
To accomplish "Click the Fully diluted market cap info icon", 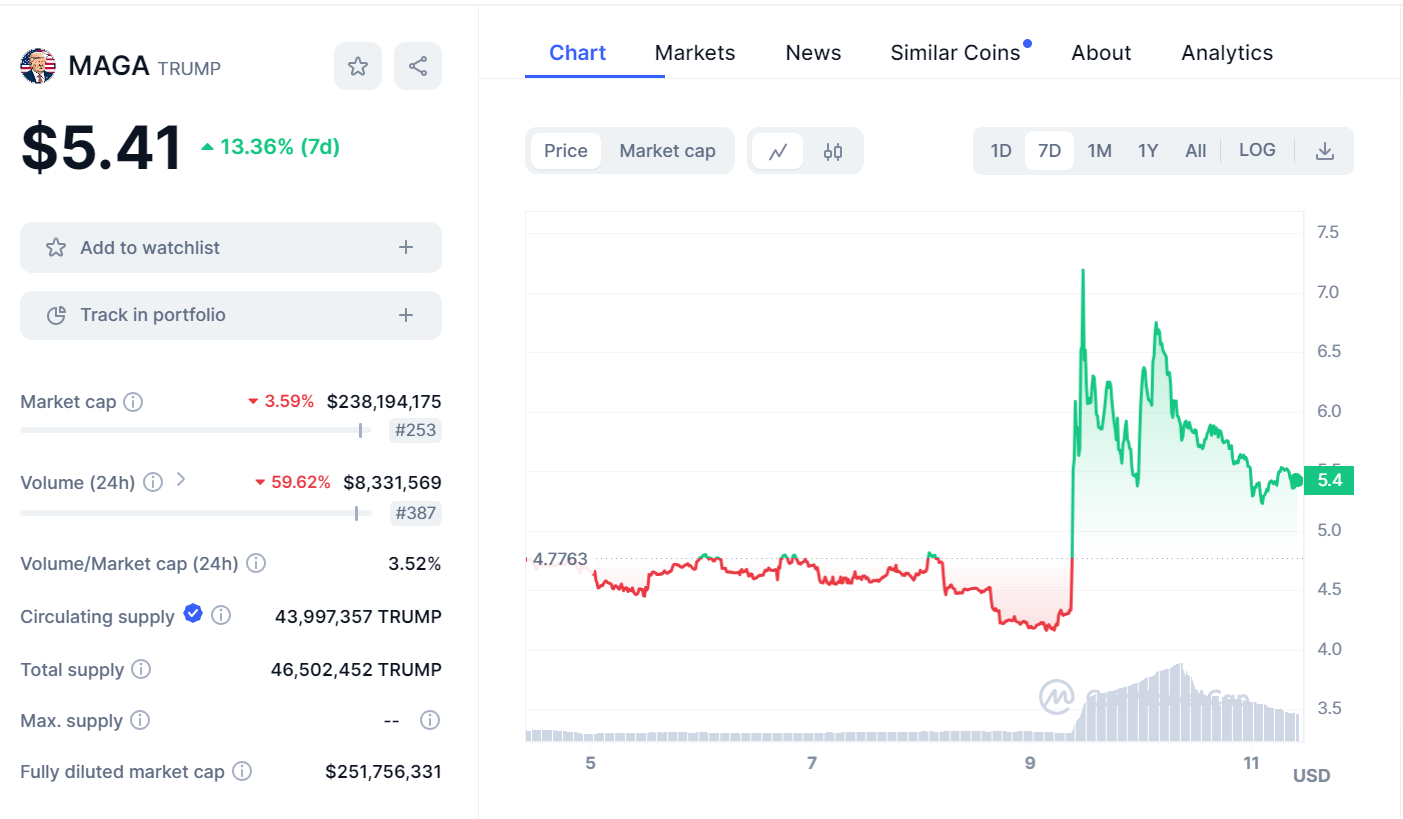I will click(242, 771).
